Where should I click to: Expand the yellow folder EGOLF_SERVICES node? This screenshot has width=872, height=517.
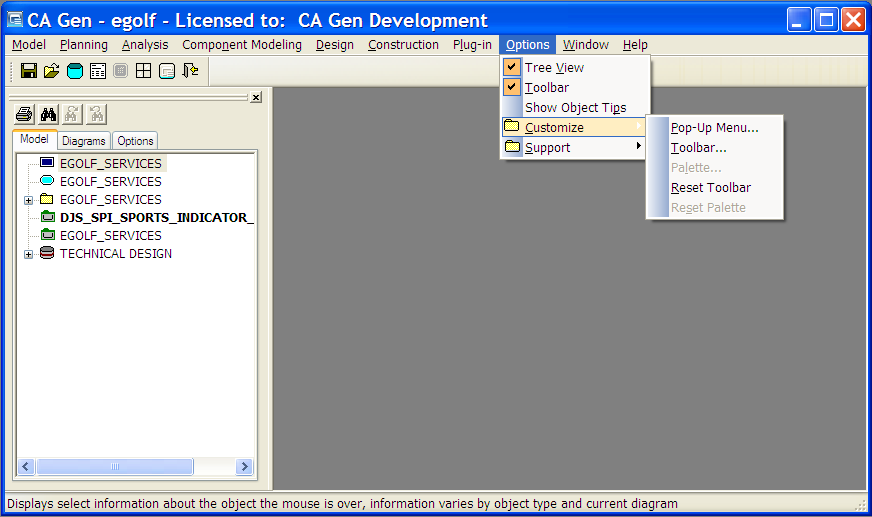pyautogui.click(x=28, y=200)
